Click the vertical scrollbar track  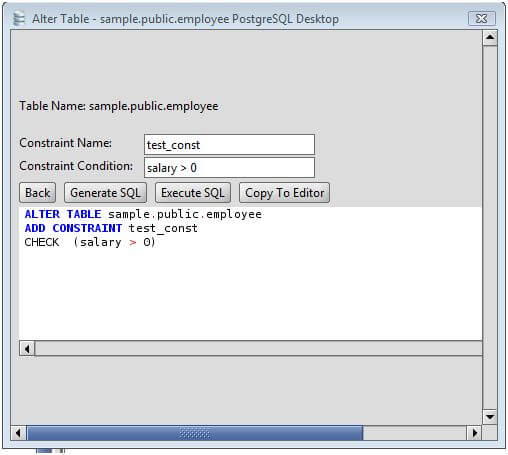pyautogui.click(x=490, y=228)
